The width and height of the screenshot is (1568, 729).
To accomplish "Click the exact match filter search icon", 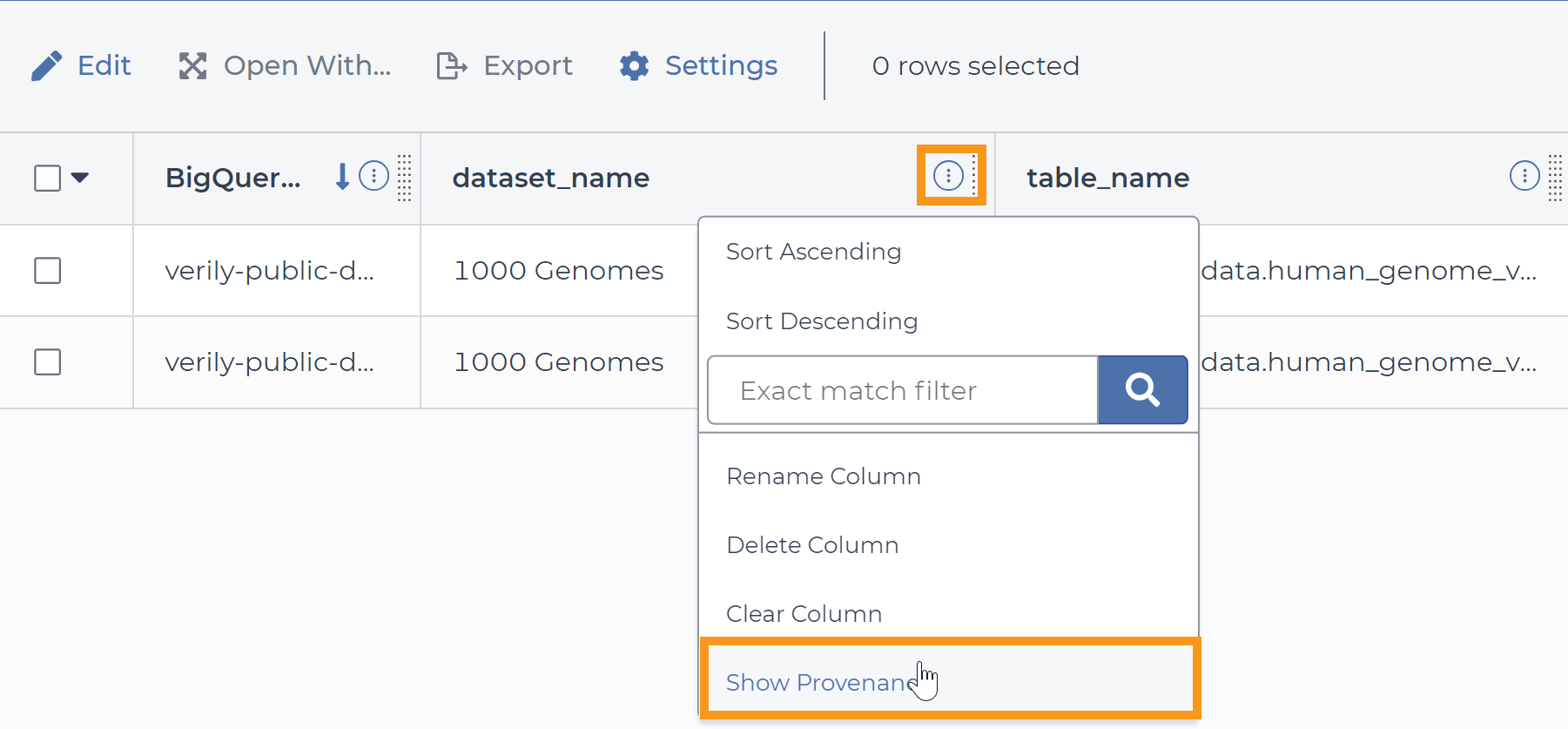I will tap(1142, 390).
